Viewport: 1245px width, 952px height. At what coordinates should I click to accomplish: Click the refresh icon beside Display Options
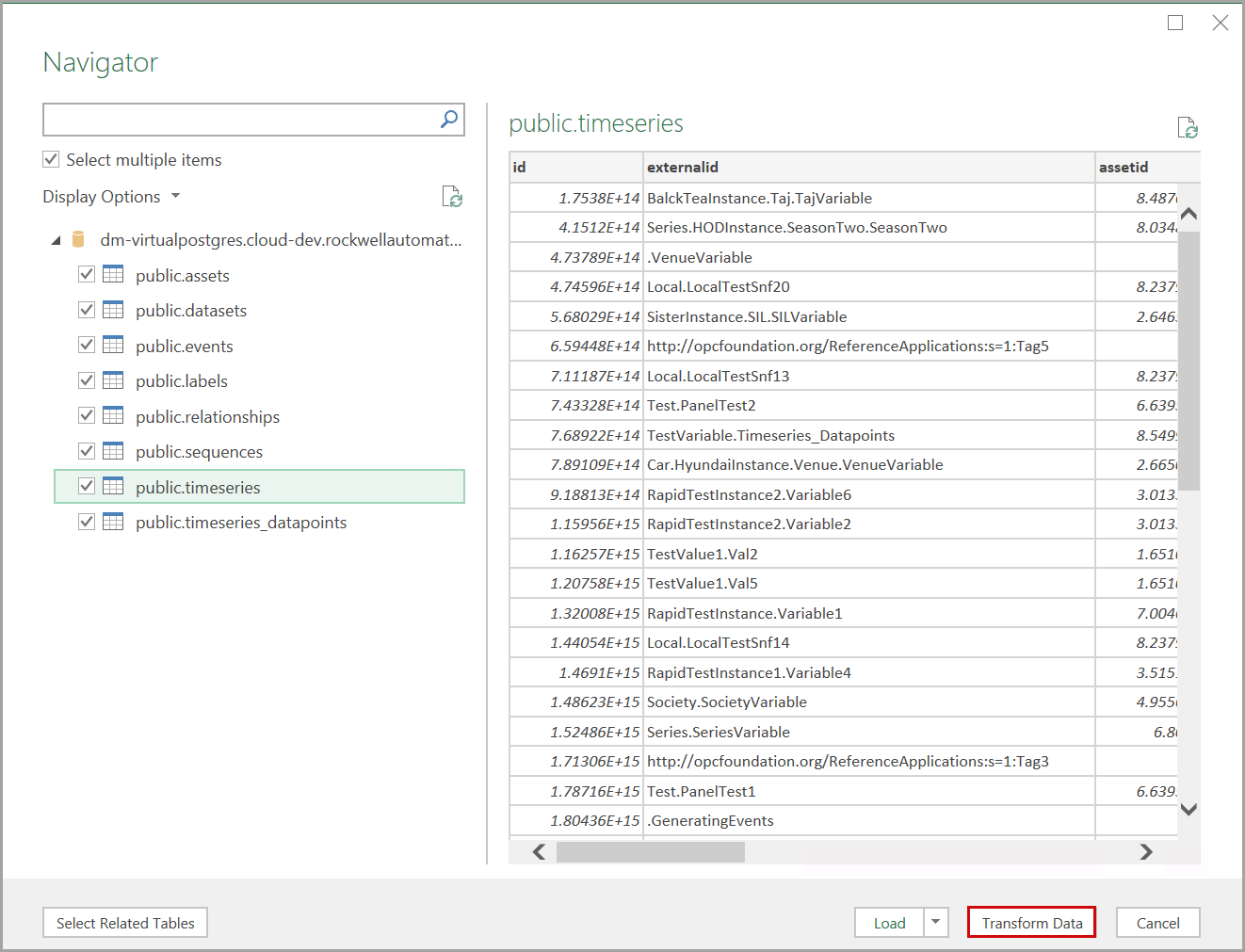click(x=452, y=197)
